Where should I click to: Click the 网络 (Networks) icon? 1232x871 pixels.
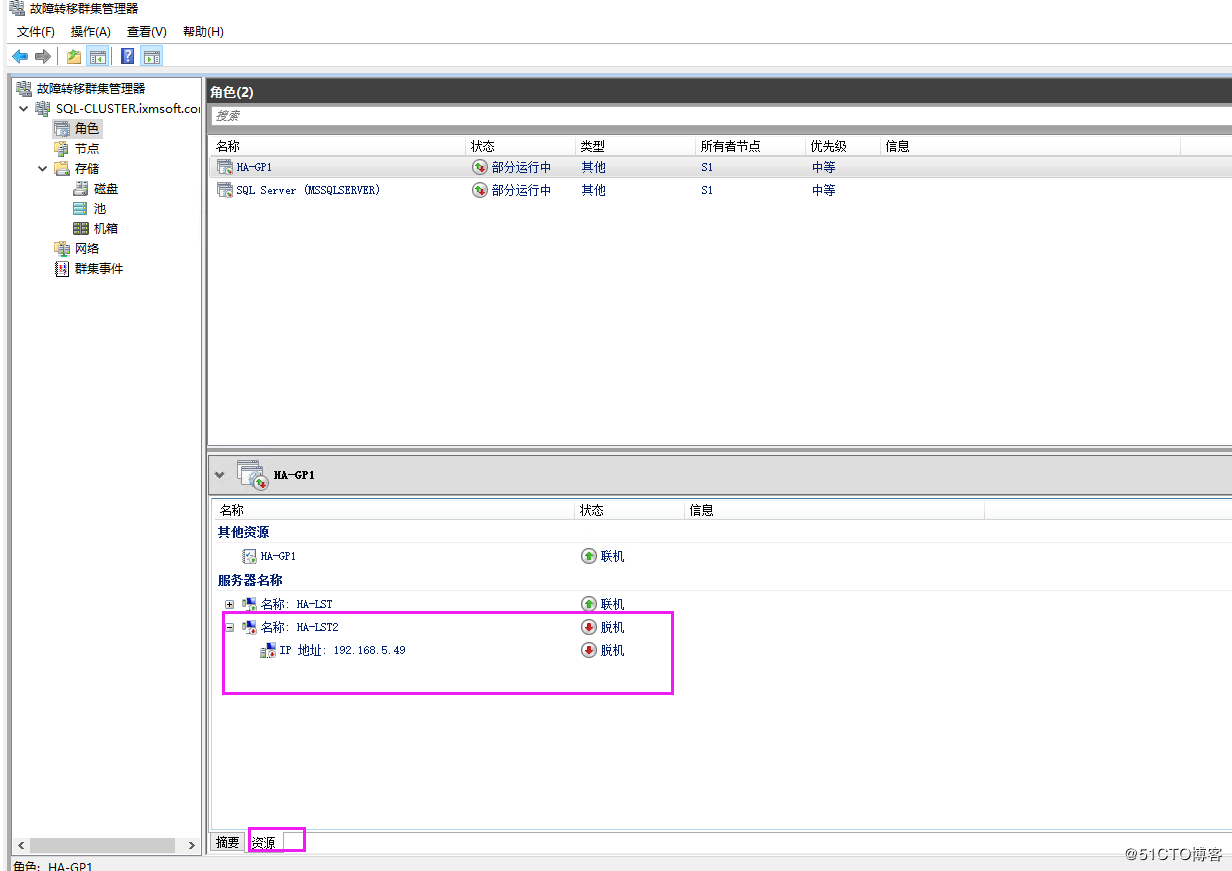[x=88, y=248]
